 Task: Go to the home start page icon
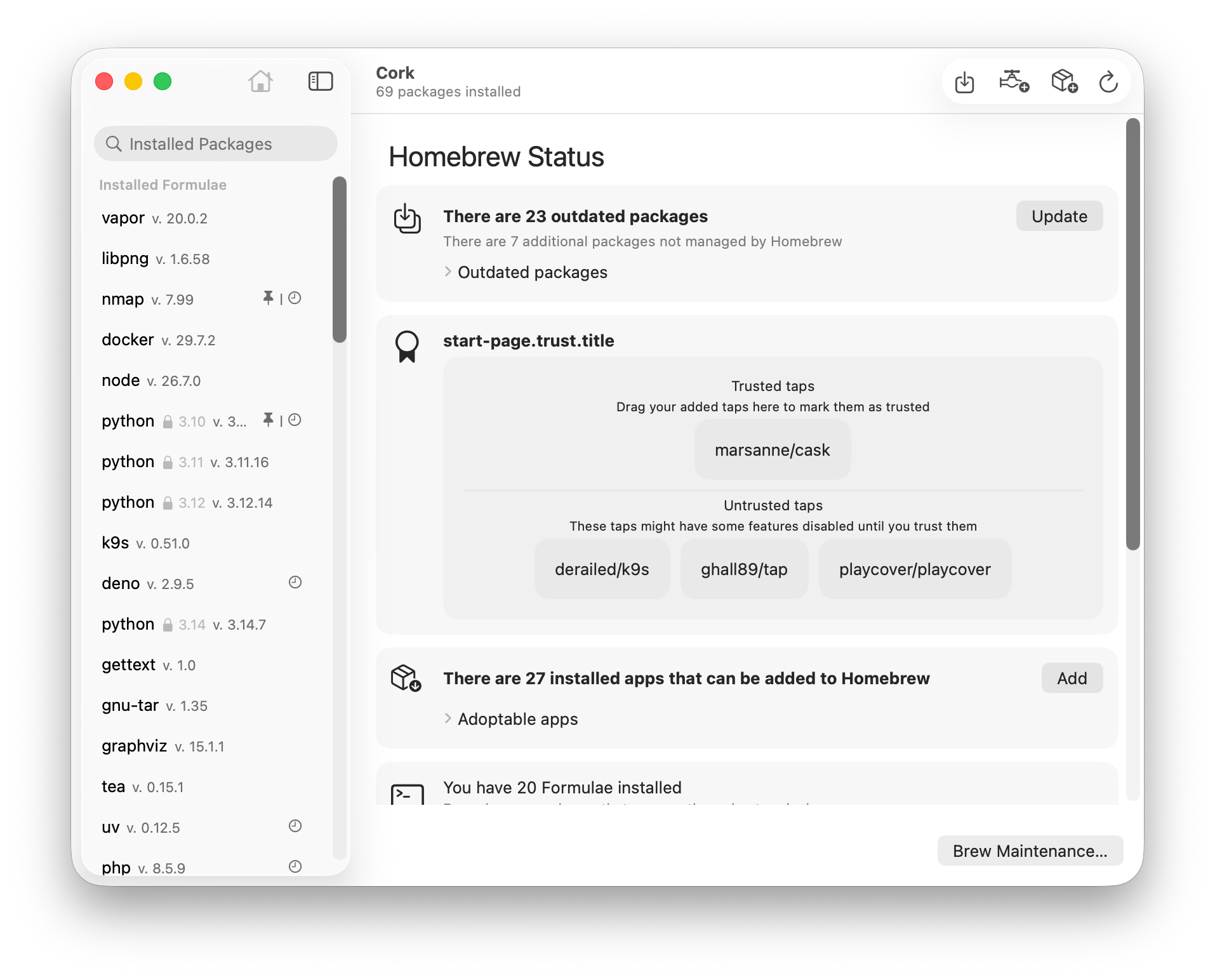260,81
